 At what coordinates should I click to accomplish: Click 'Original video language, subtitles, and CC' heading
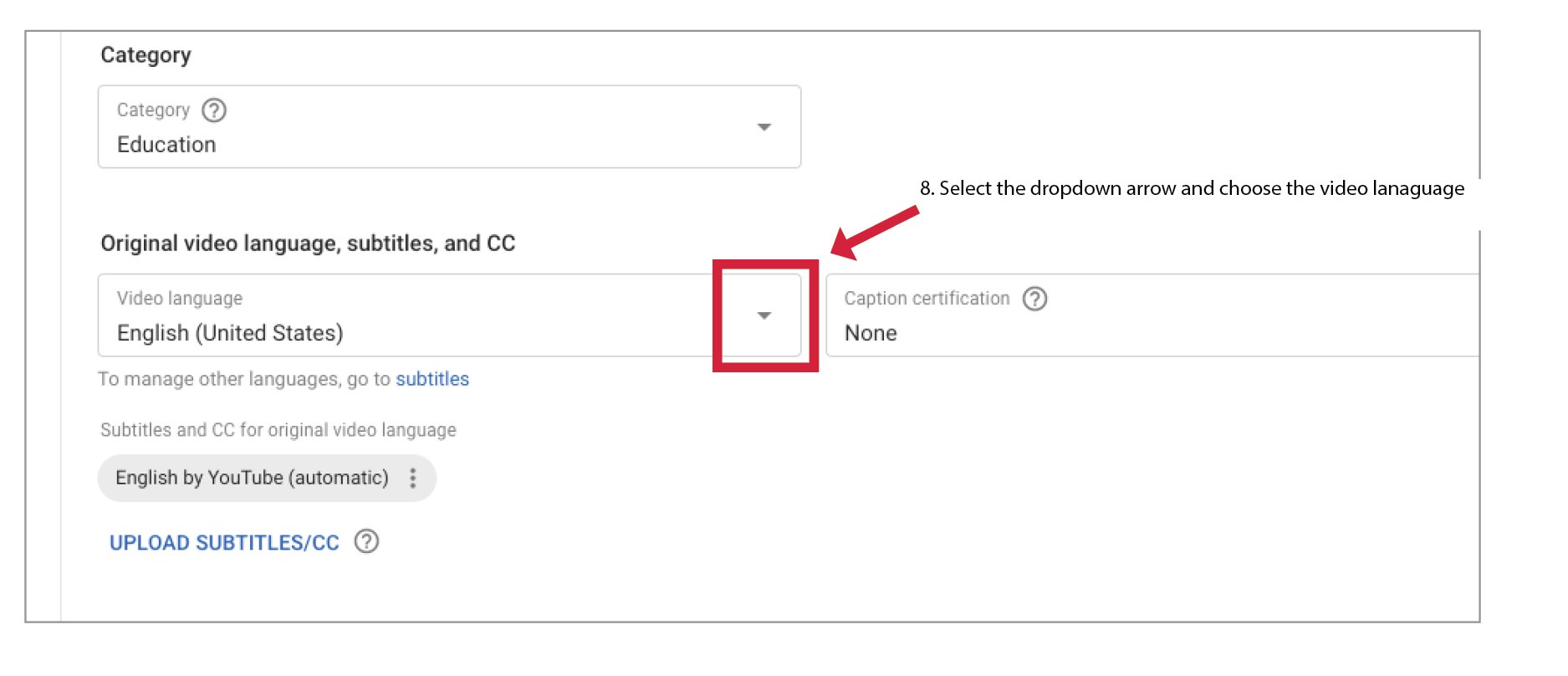[x=308, y=243]
